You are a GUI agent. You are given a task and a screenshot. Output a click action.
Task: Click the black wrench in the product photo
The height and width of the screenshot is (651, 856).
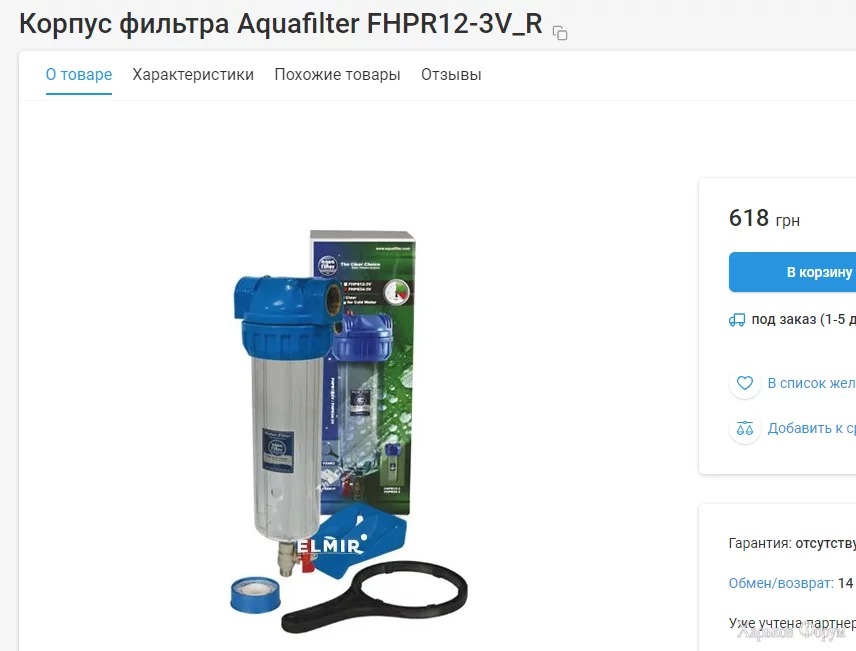tap(375, 597)
